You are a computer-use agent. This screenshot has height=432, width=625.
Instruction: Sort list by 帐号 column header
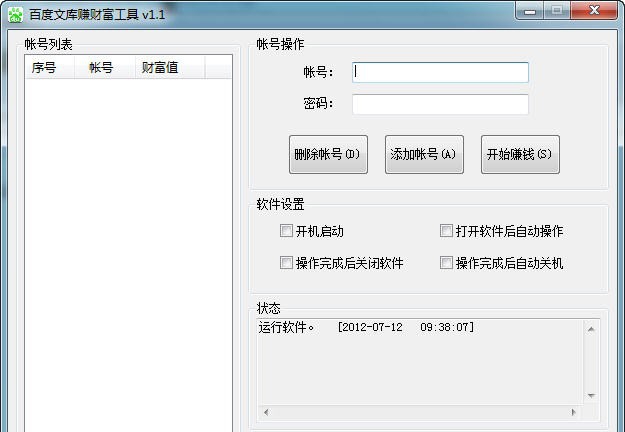105,67
